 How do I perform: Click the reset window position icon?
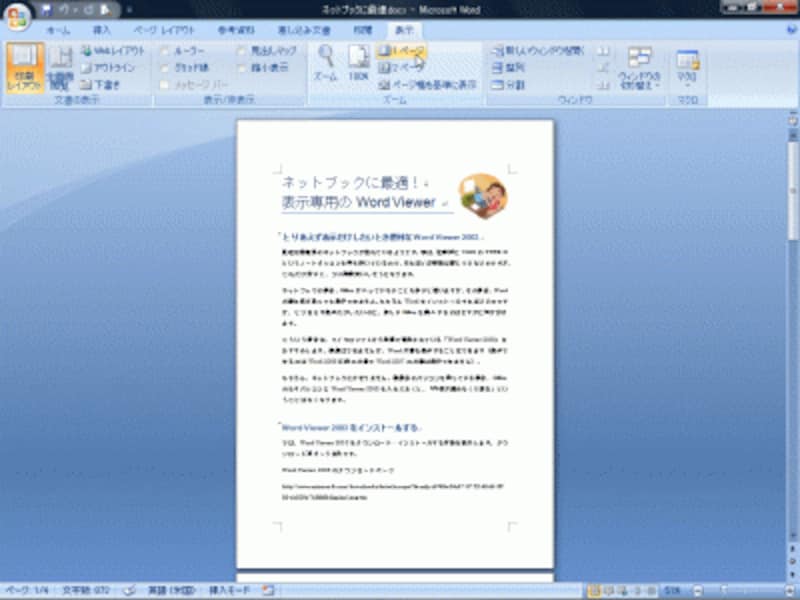pos(603,84)
